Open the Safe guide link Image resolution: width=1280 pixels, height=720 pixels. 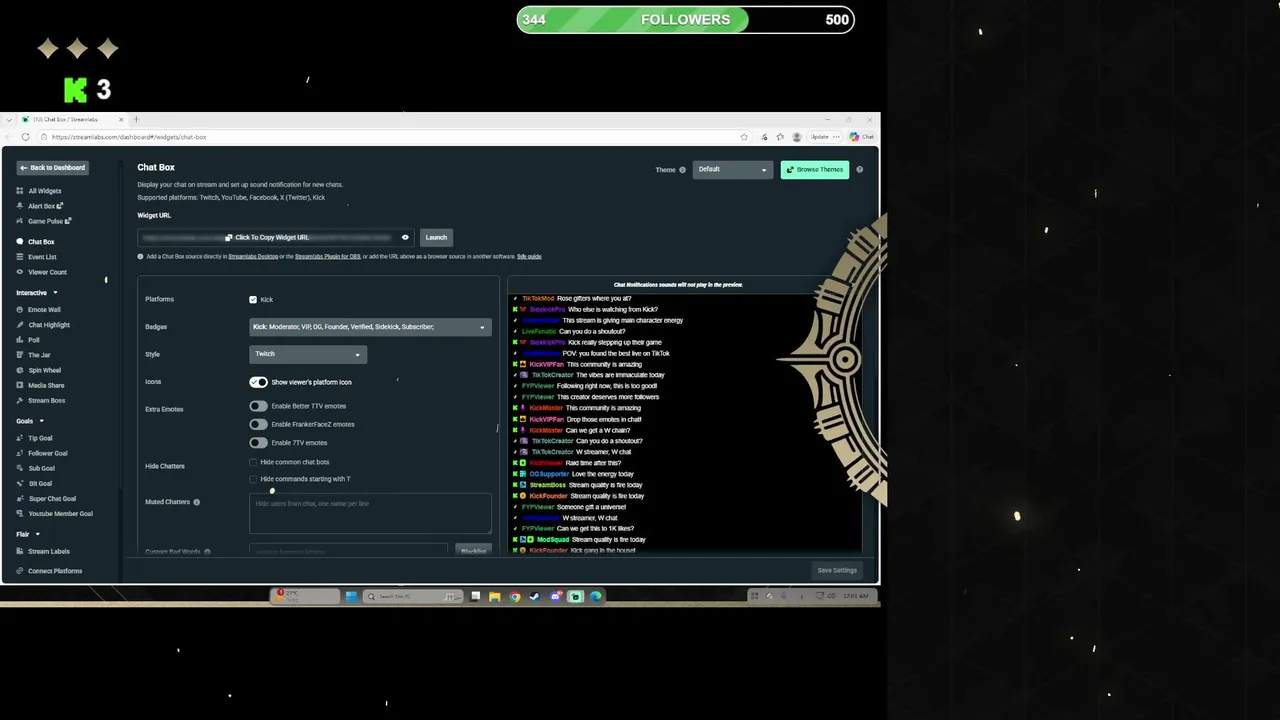coord(529,257)
